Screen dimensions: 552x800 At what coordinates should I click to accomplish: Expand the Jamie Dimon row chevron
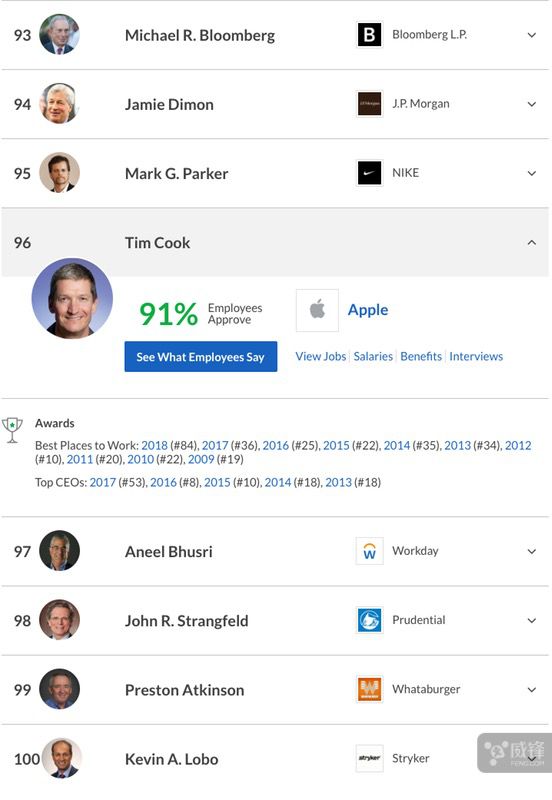pyautogui.click(x=532, y=104)
